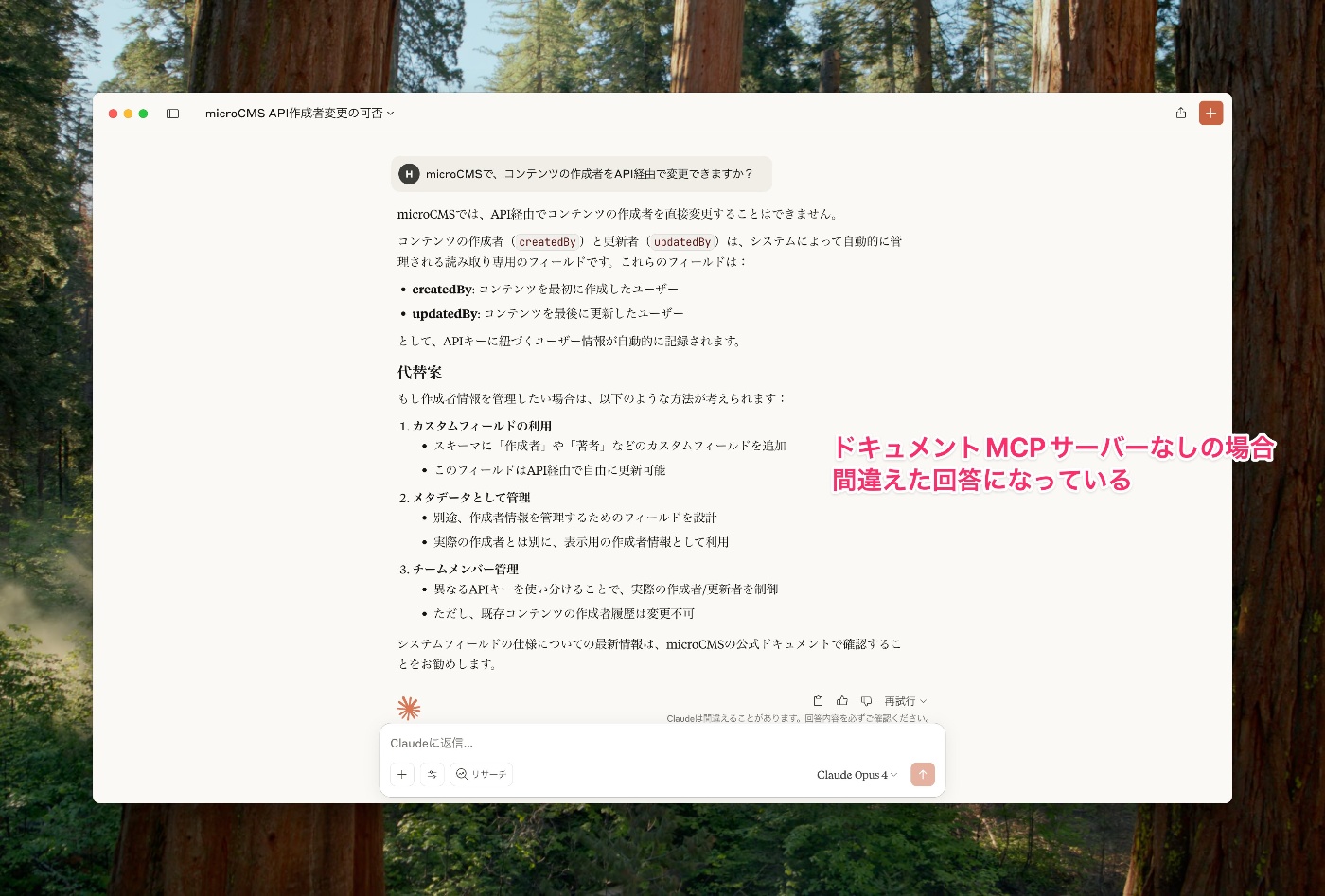The image size is (1325, 896).
Task: Open the tools settings slider icon
Action: [x=433, y=774]
